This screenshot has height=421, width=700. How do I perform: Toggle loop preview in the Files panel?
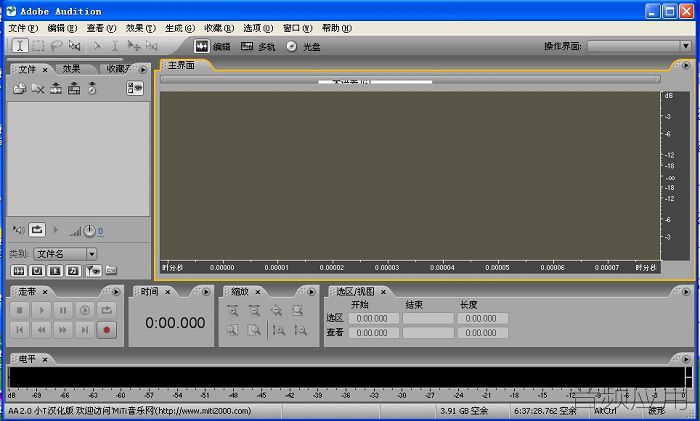[x=37, y=230]
